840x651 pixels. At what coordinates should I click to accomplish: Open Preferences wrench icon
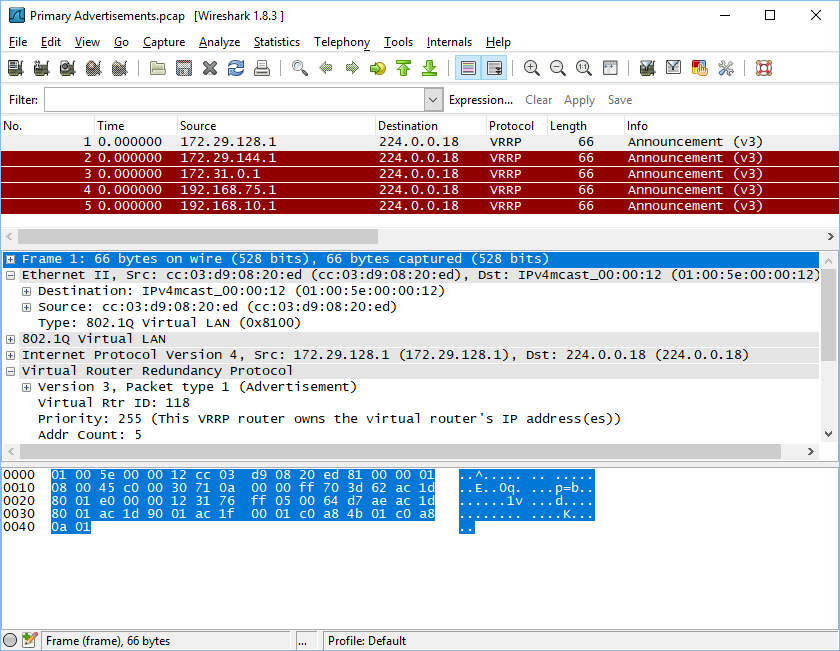click(726, 68)
